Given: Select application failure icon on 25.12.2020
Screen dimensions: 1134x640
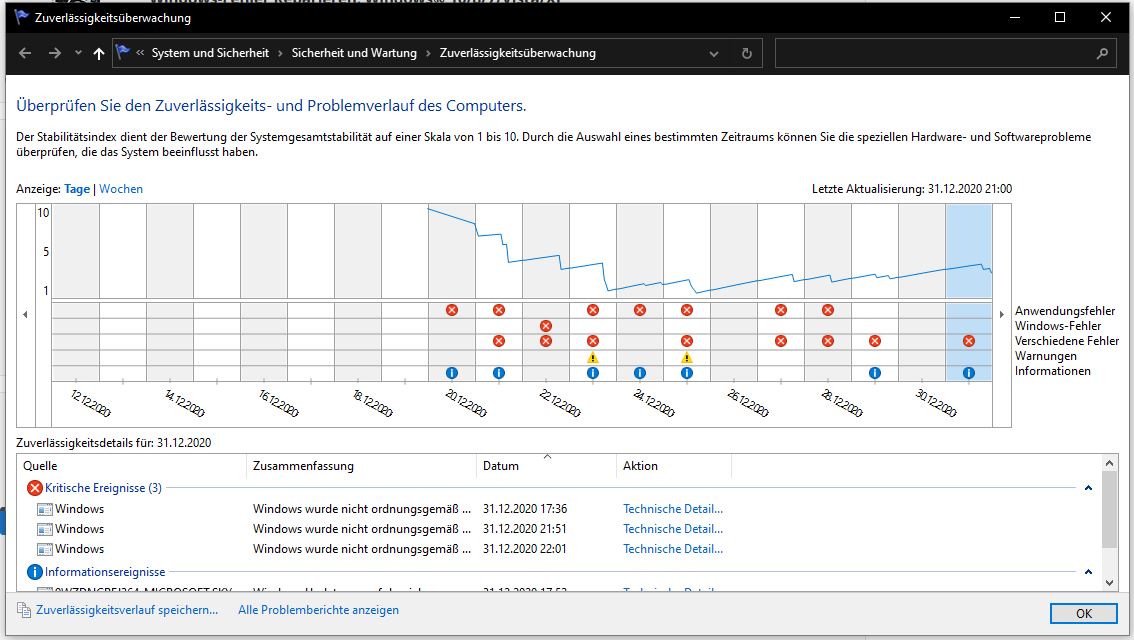Looking at the screenshot, I should click(x=687, y=310).
